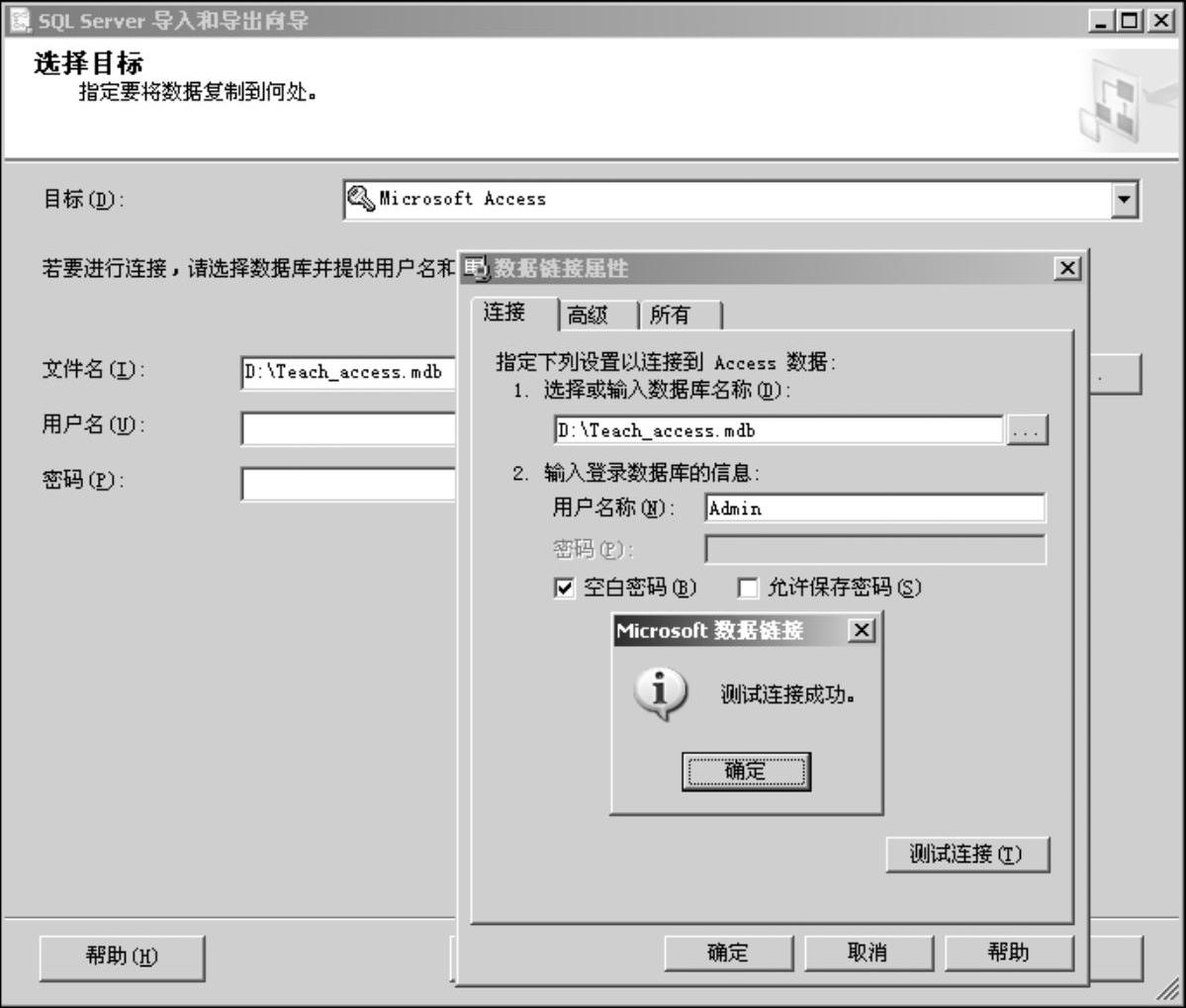Close the 数据链接属性 dialog

[1067, 268]
